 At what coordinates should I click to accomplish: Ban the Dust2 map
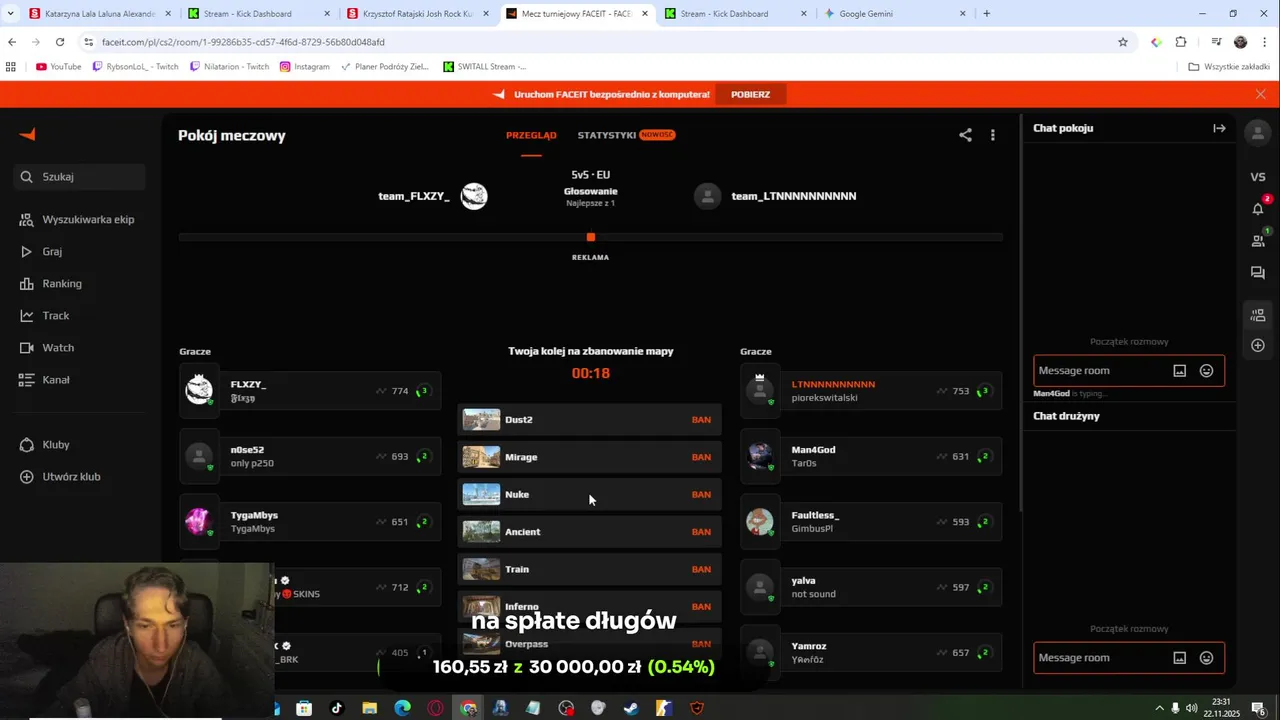(701, 420)
